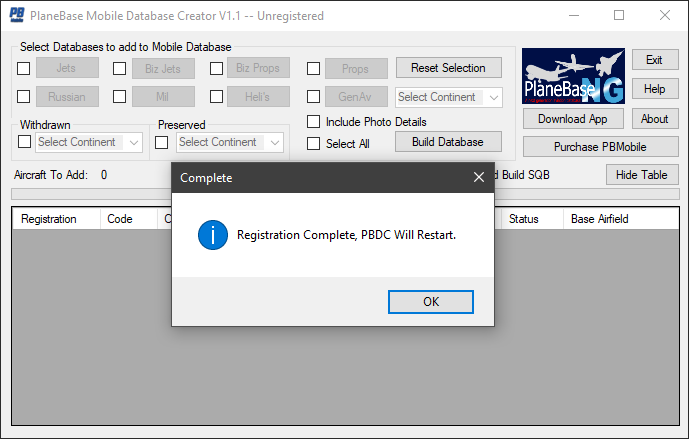Open the Withdrawn Select Continent dropdown
The width and height of the screenshot is (689, 439).
point(90,142)
